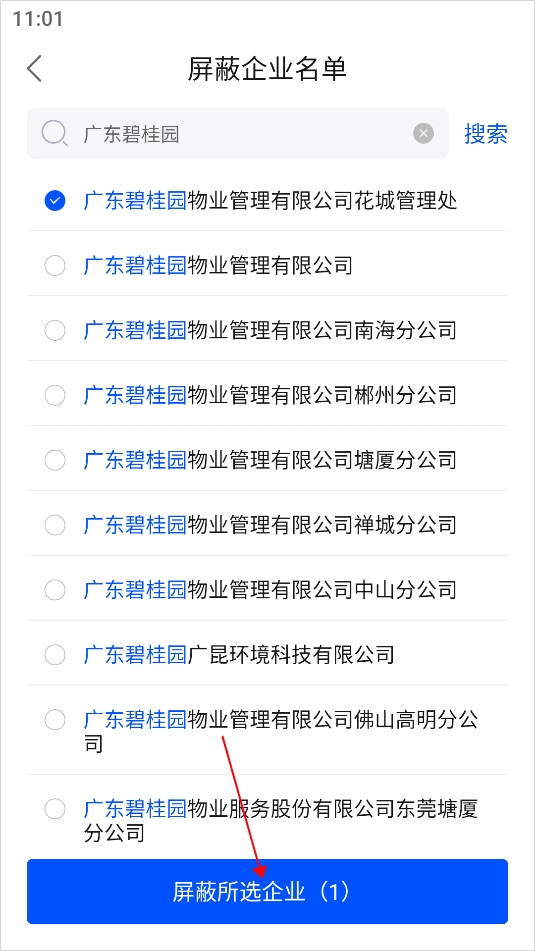
Task: Clear the search text with the X icon
Action: tap(423, 133)
